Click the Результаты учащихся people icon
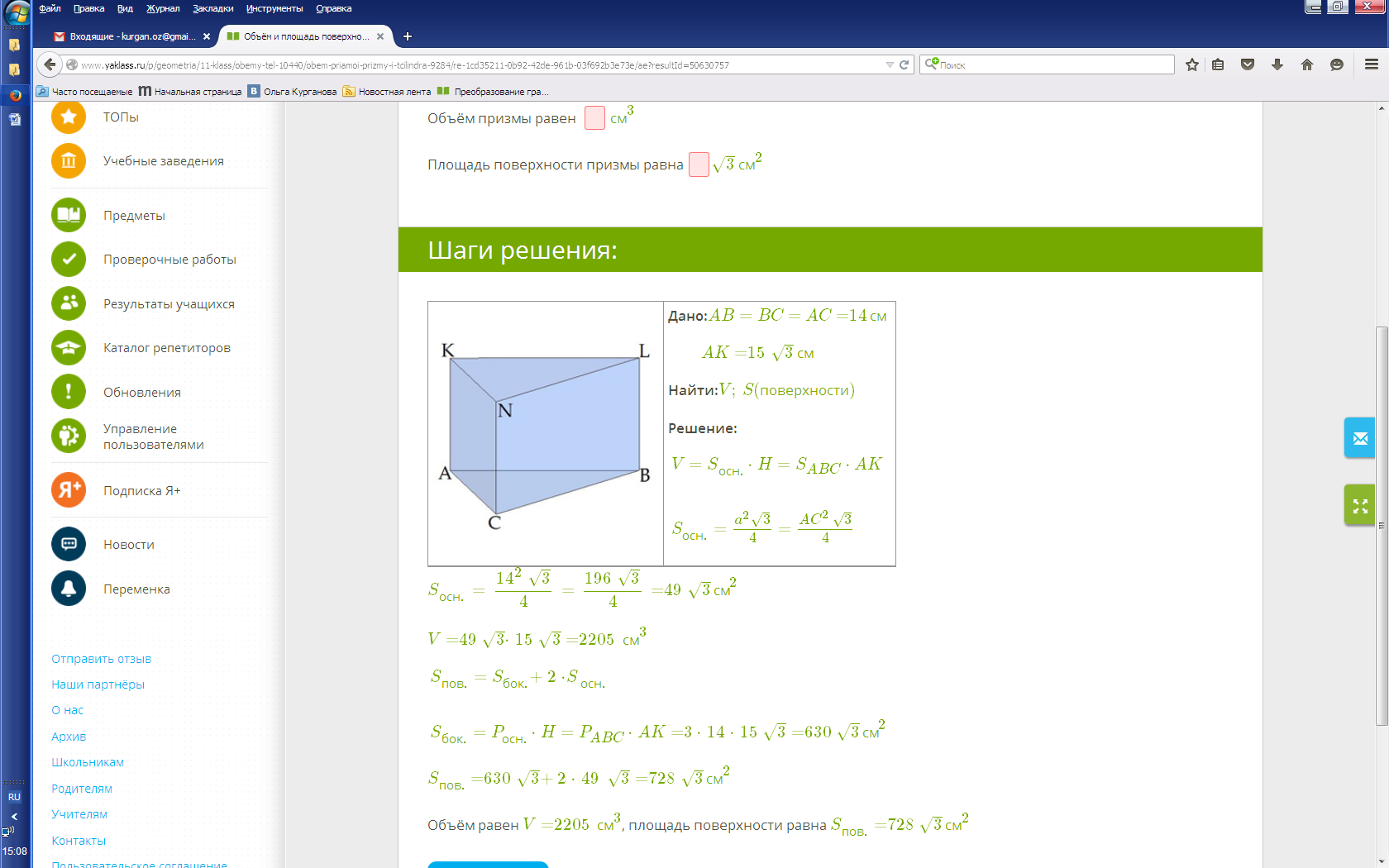 [69, 303]
